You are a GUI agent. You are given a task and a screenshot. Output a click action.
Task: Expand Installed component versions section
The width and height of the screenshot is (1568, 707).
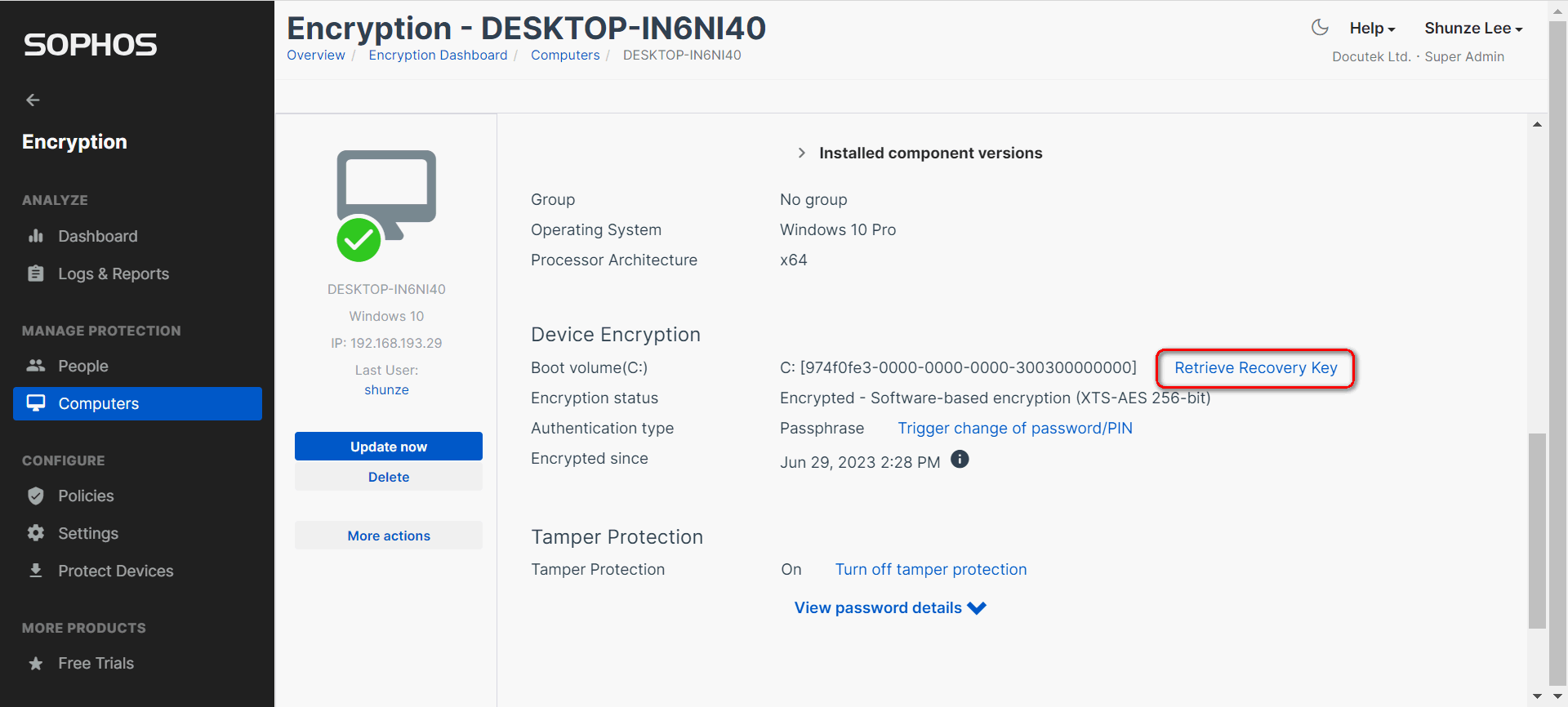tap(802, 153)
